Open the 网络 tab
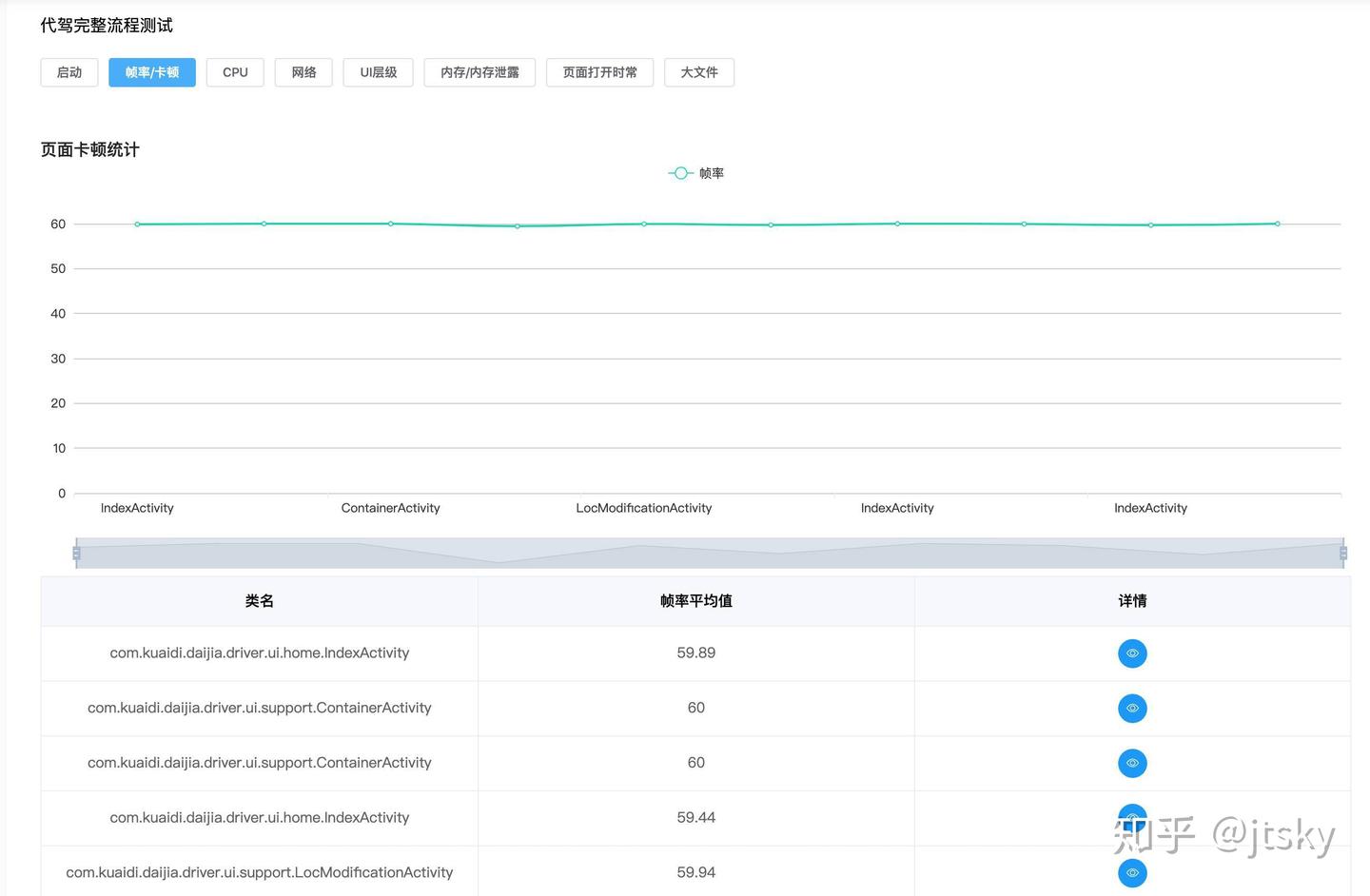The width and height of the screenshot is (1370, 896). (303, 71)
